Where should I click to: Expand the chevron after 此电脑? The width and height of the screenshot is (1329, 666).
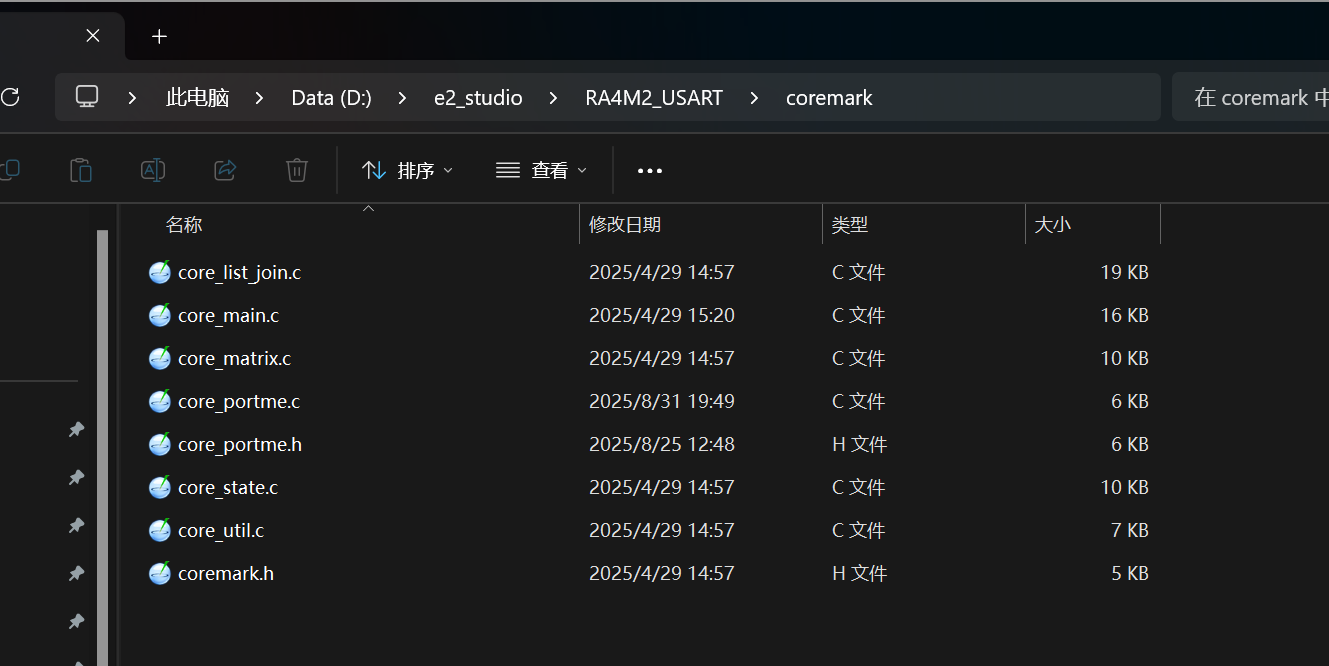260,98
